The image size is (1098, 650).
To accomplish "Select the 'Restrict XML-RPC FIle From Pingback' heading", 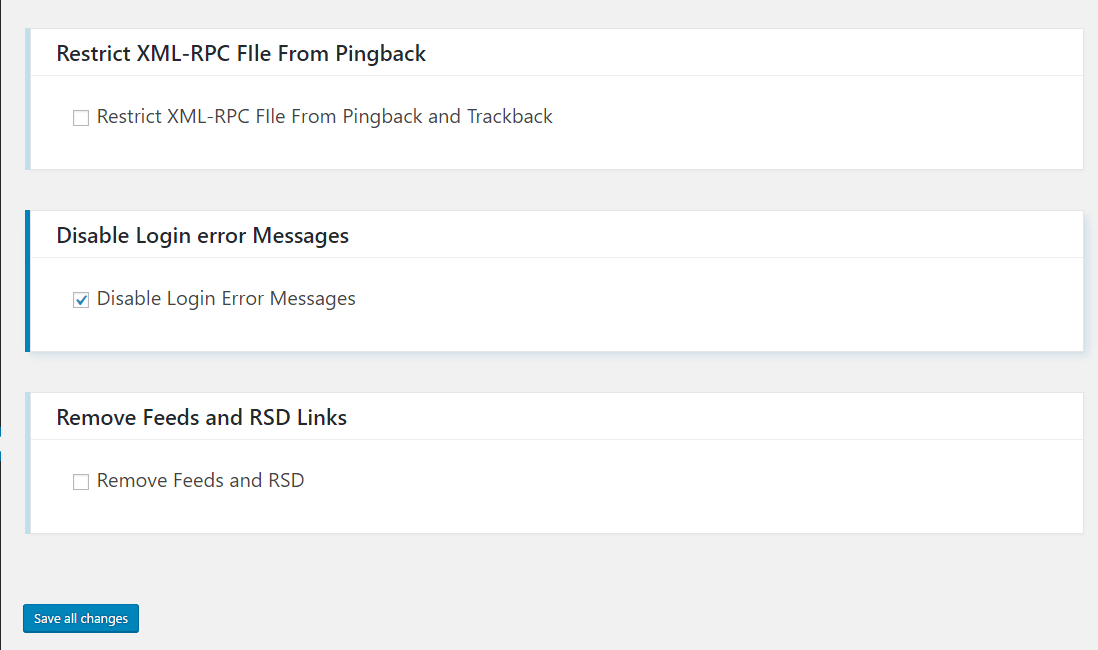I will coord(241,53).
